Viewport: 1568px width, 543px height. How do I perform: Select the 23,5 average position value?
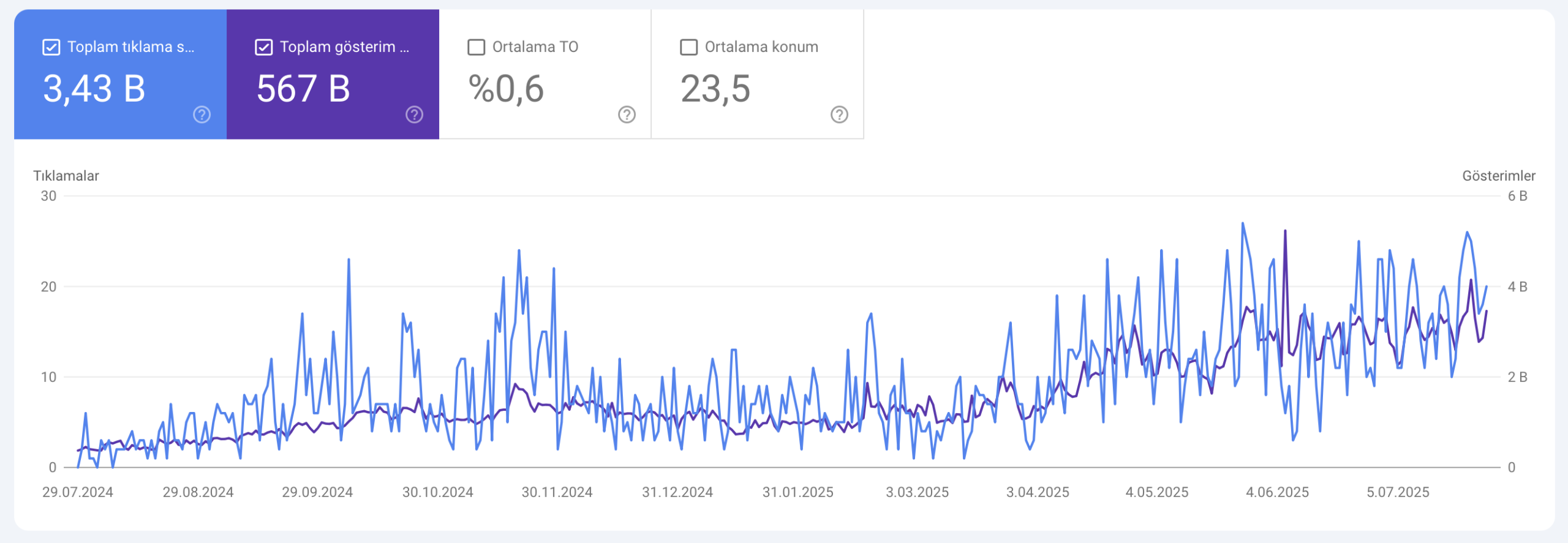[x=715, y=89]
